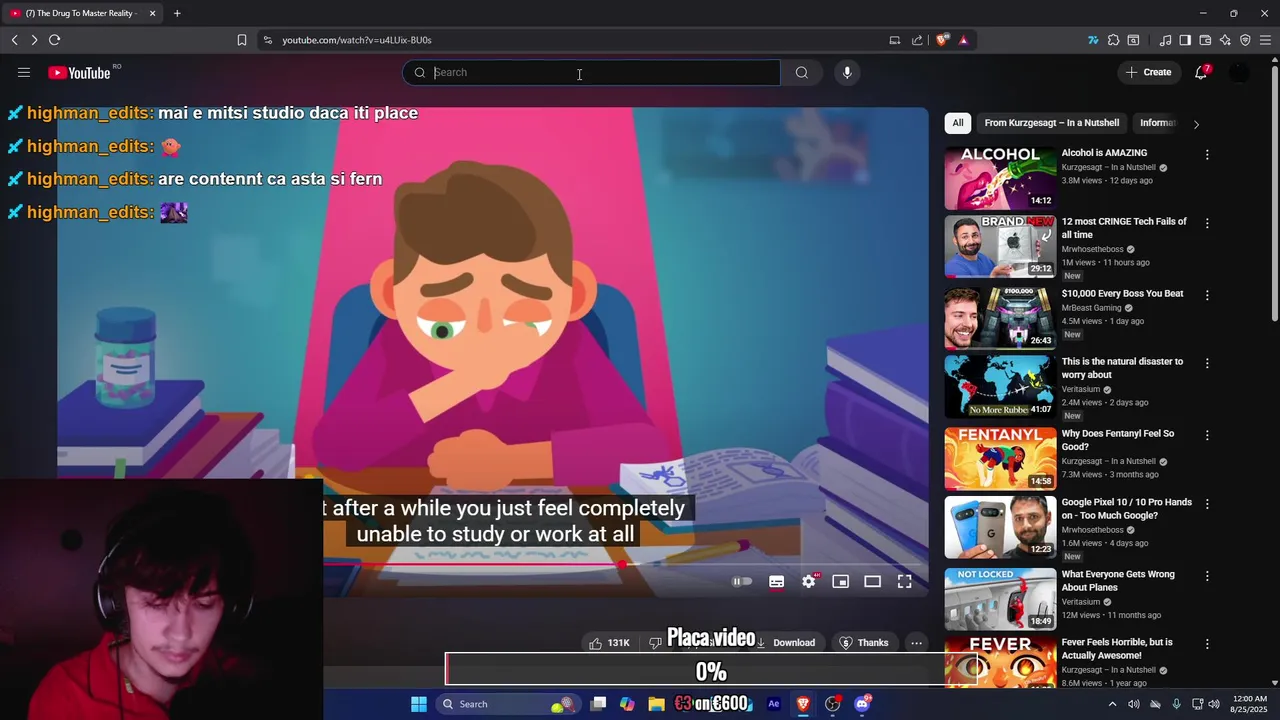Select the All filter chip
The width and height of the screenshot is (1280, 720).
958,123
